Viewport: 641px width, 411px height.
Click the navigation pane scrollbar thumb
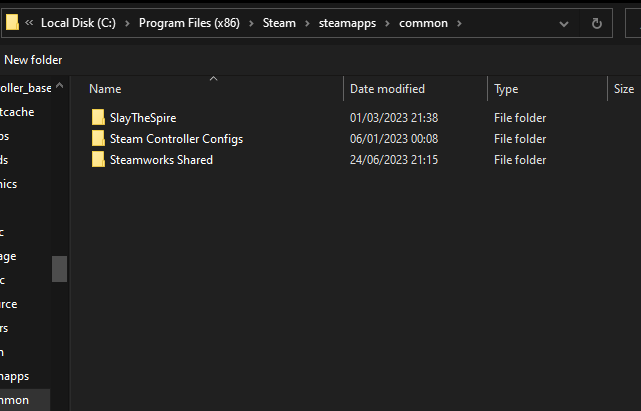(60, 269)
